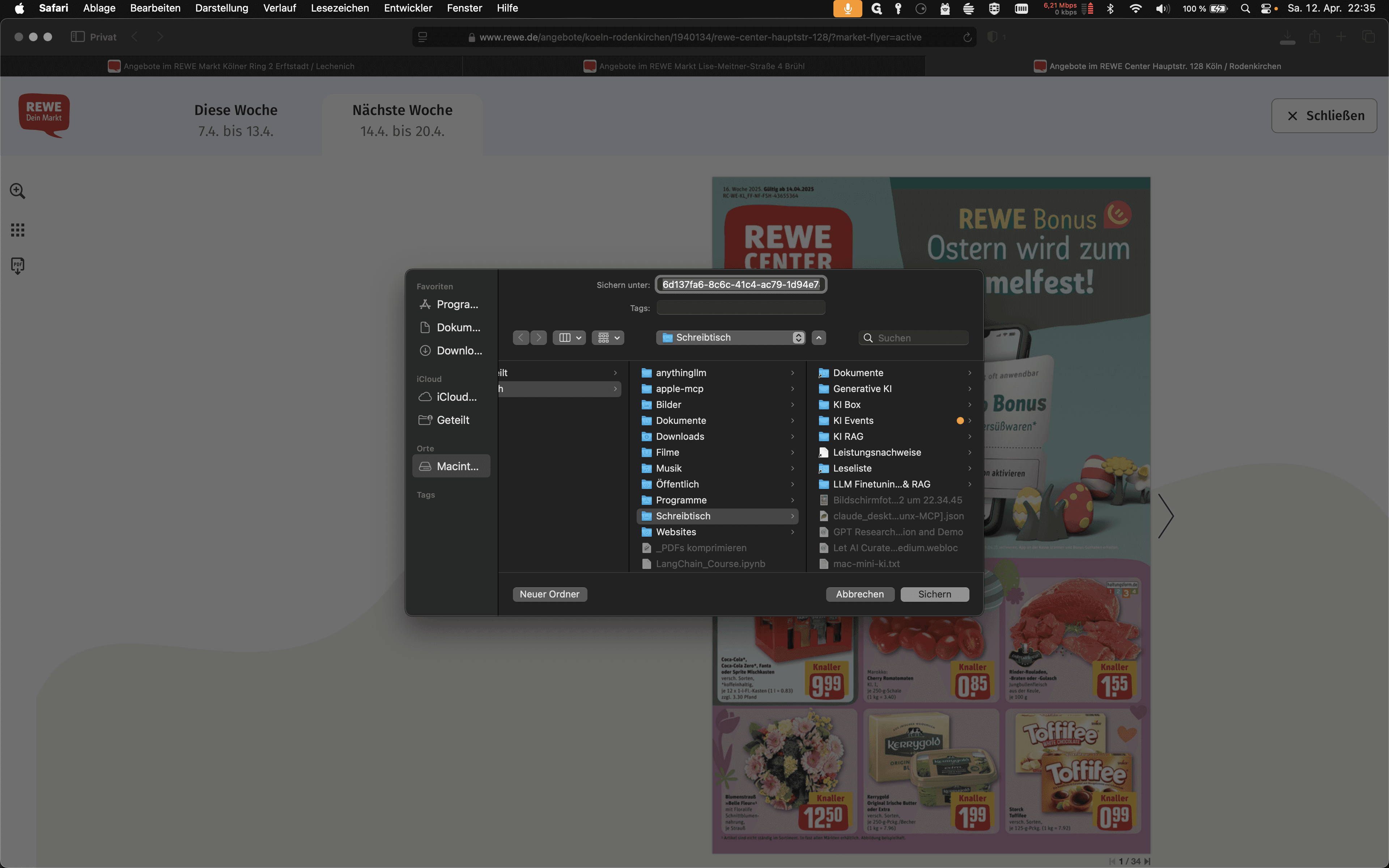Click Safari sidebar toggle icon
The image size is (1389, 868).
point(77,37)
